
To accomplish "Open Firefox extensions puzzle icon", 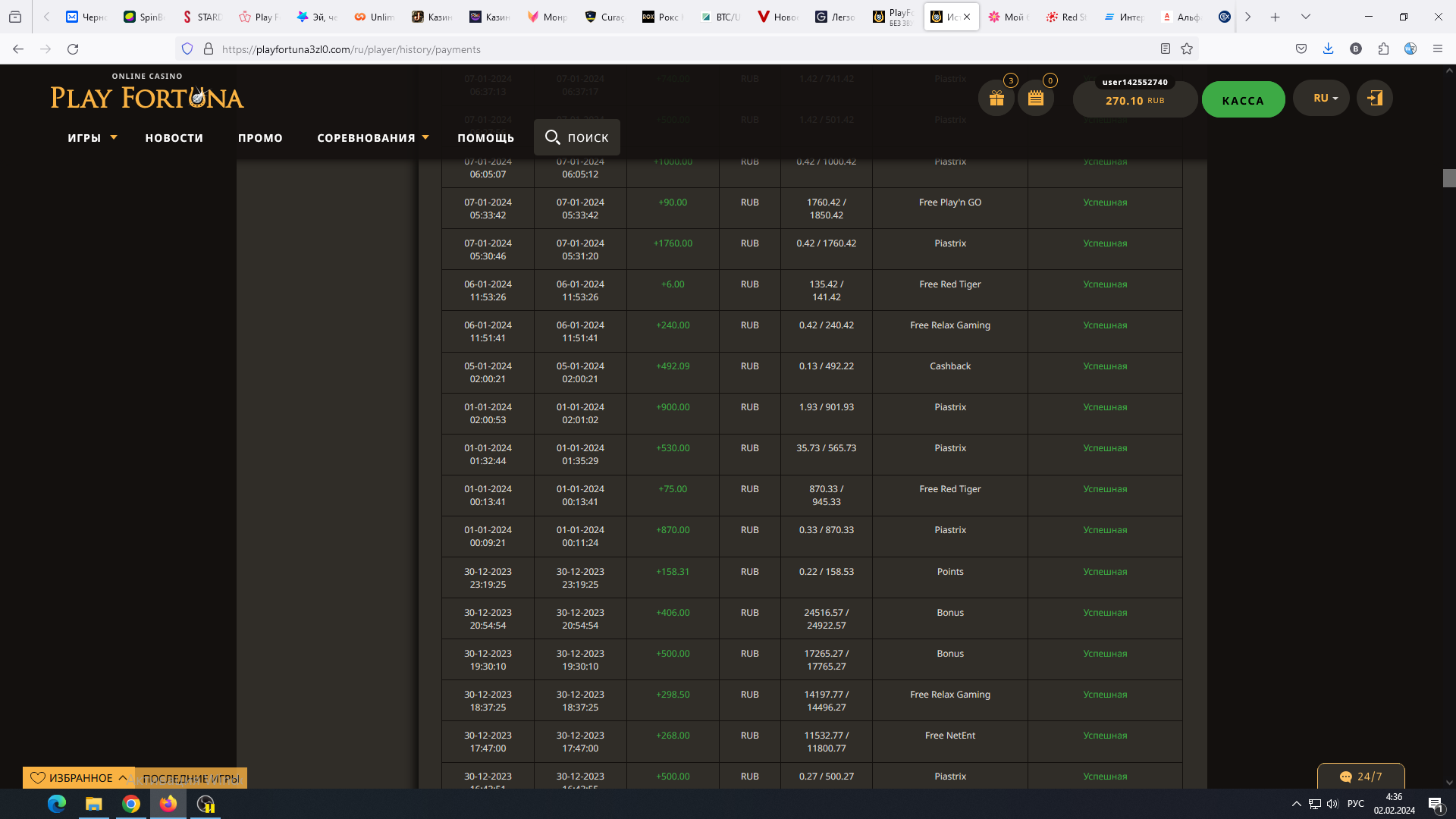I will click(x=1383, y=49).
